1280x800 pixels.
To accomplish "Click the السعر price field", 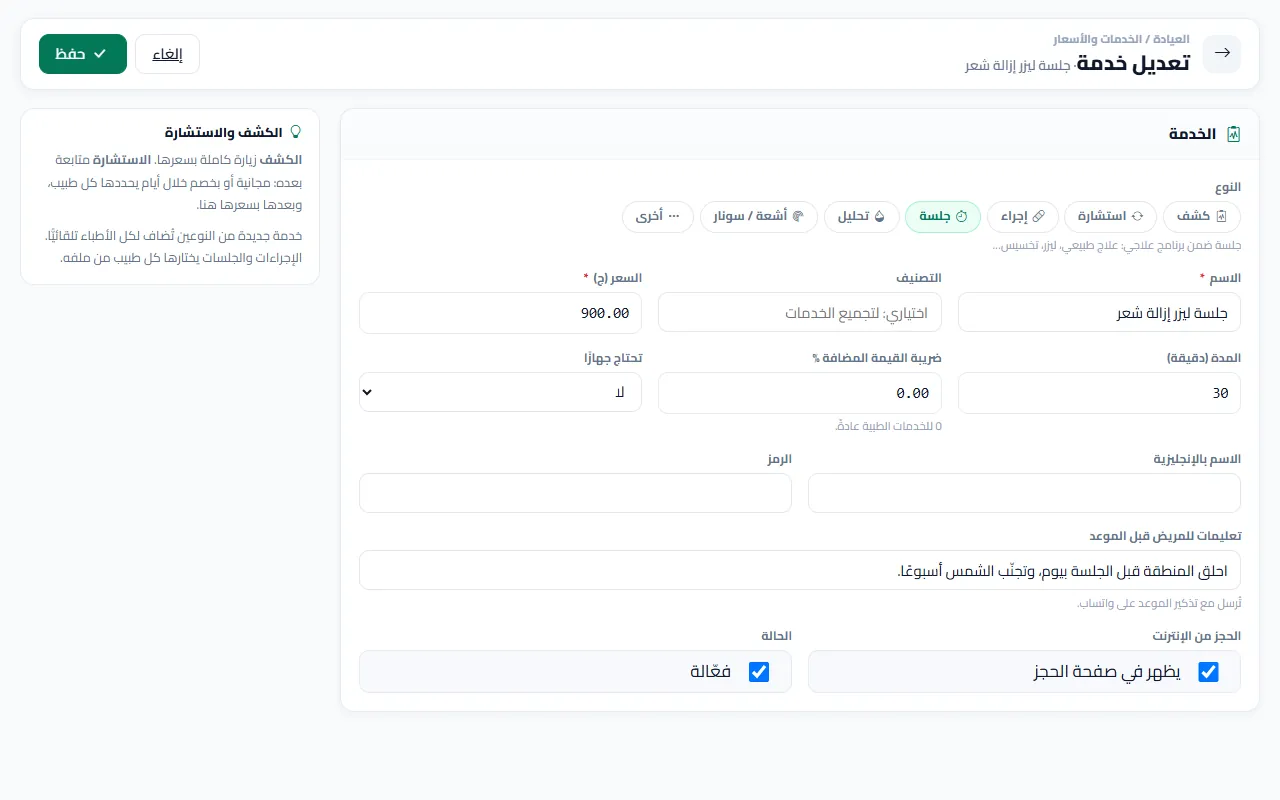I will click(x=500, y=313).
